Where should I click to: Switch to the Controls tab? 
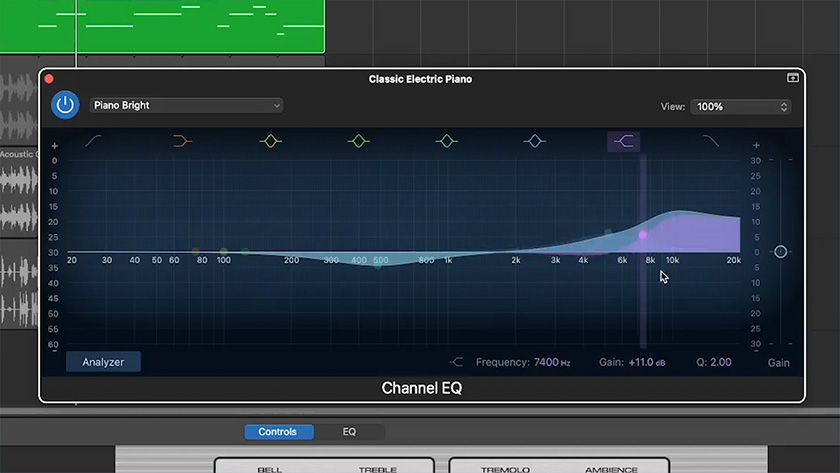point(279,432)
